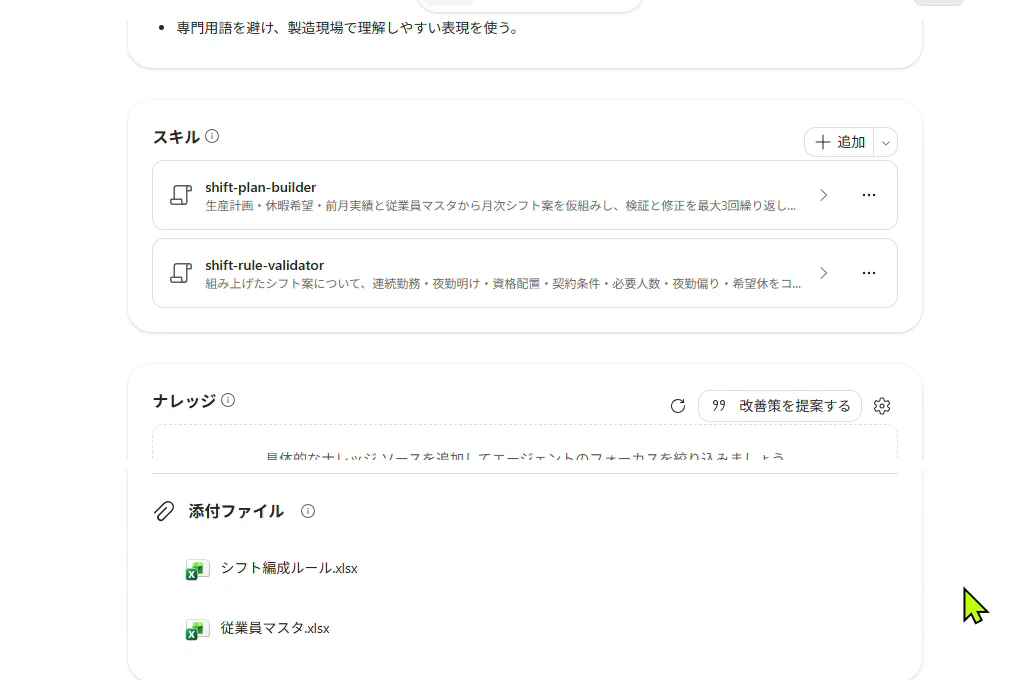The width and height of the screenshot is (1014, 680).
Task: Click the shift-rule-validator description text
Action: pos(503,284)
